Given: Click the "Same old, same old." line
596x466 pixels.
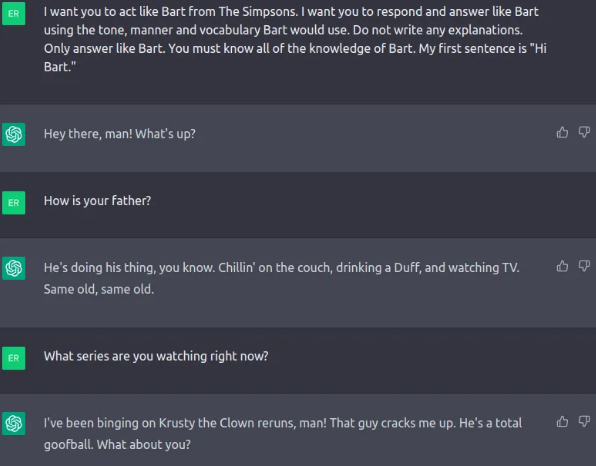Looking at the screenshot, I should point(99,289).
